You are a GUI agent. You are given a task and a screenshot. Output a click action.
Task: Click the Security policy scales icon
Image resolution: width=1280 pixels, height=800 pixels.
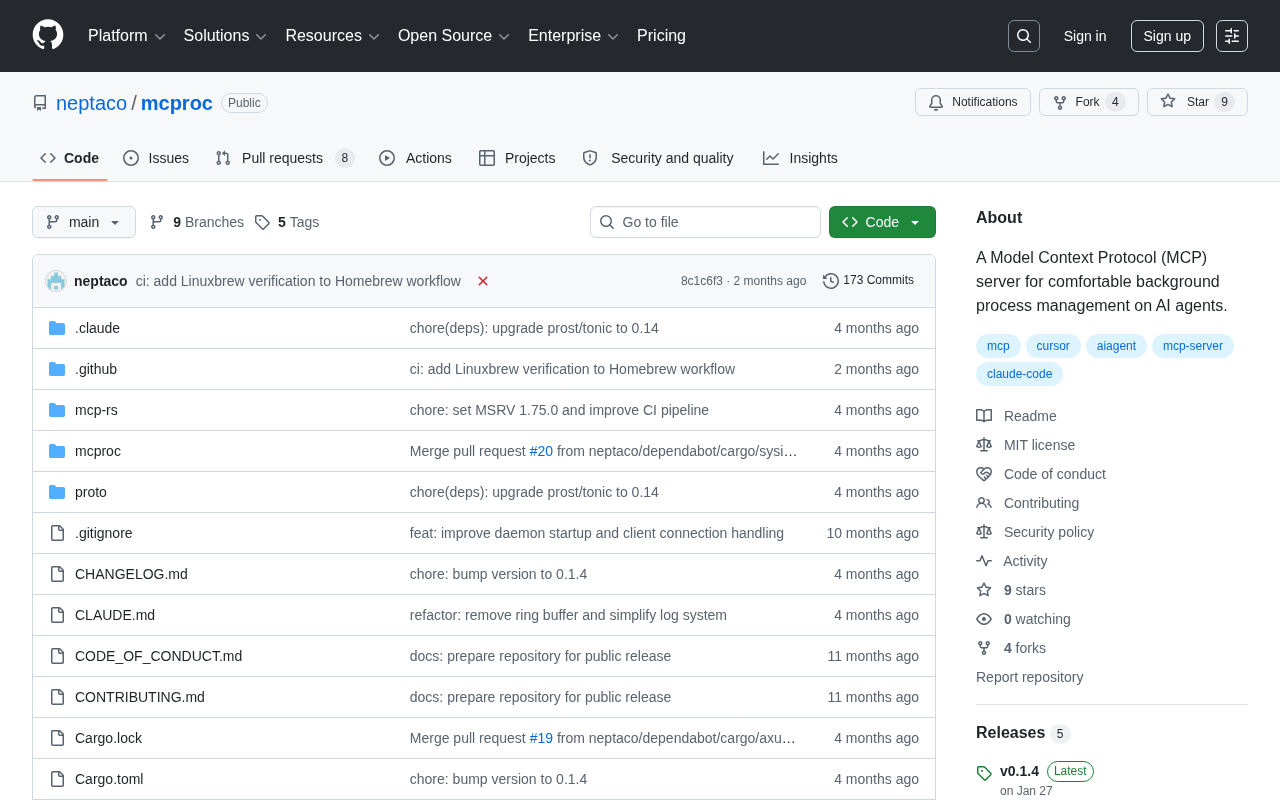[x=984, y=532]
